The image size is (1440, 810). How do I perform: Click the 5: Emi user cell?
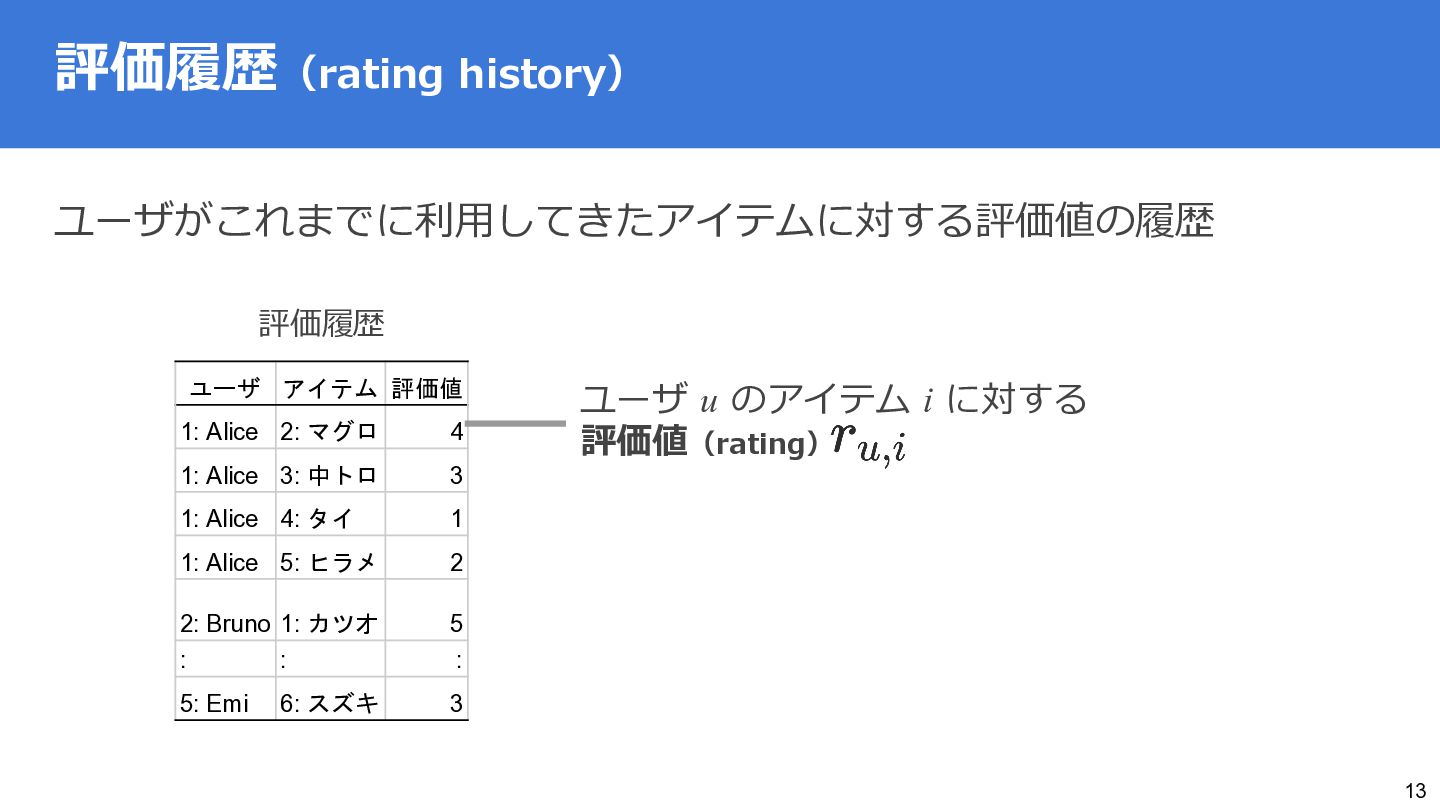[x=214, y=703]
